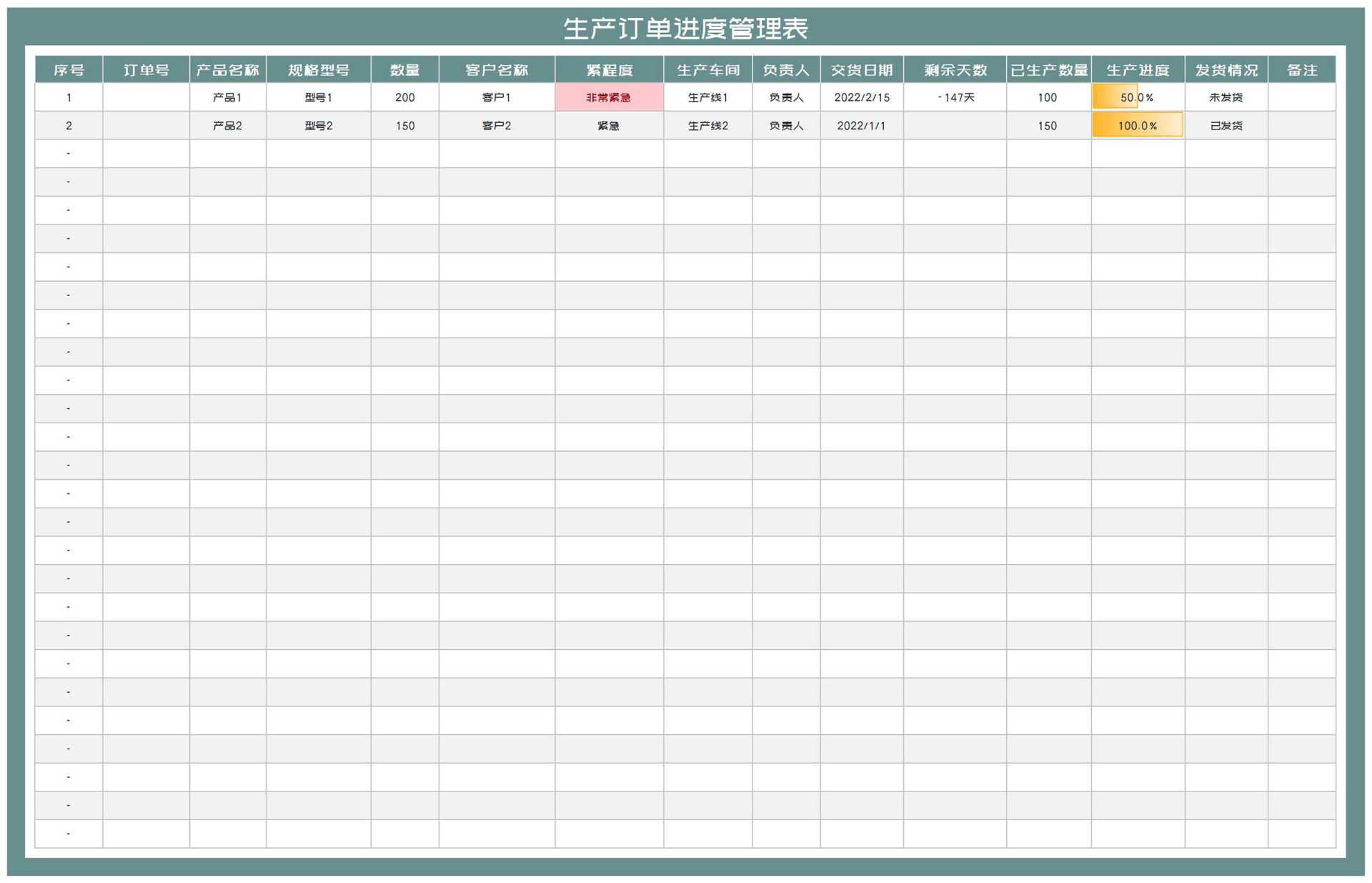Click the 数量 column header

[x=405, y=70]
